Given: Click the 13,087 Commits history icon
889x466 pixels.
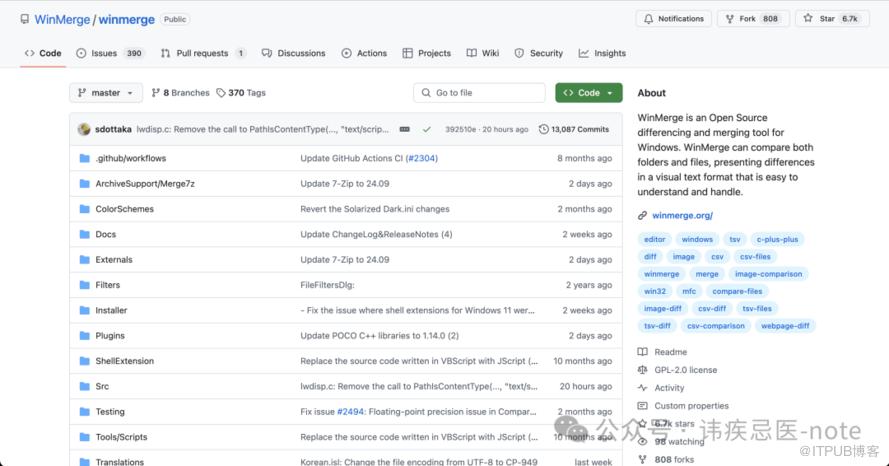Looking at the screenshot, I should (544, 129).
